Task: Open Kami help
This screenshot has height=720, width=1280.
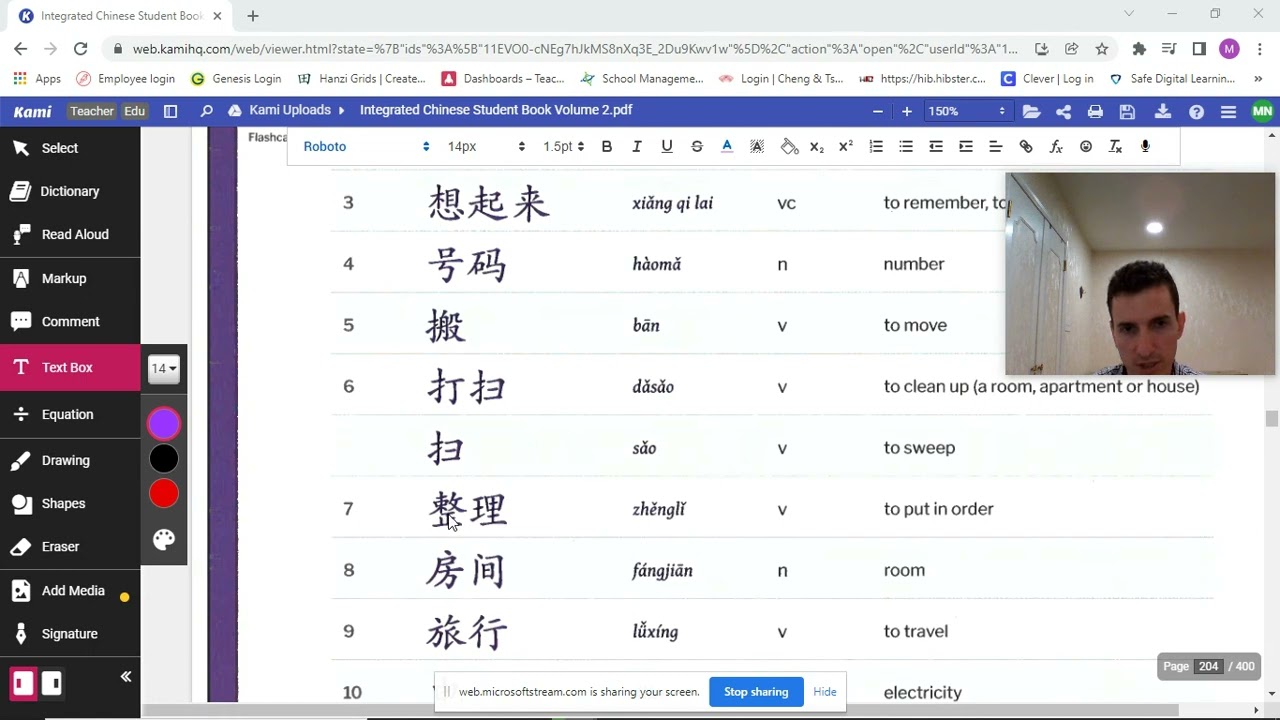Action: [1196, 112]
